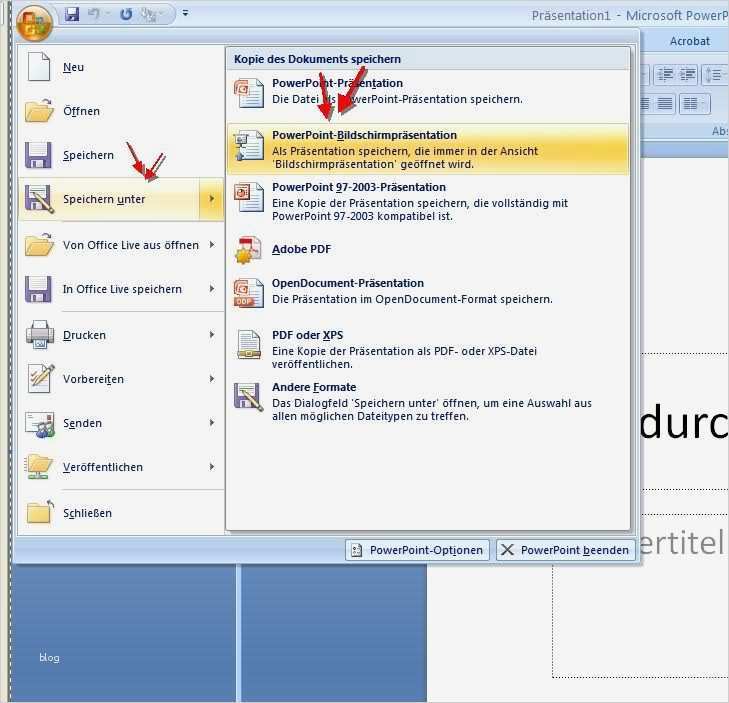Select Drucken menu entry
The width and height of the screenshot is (729, 703).
click(121, 335)
